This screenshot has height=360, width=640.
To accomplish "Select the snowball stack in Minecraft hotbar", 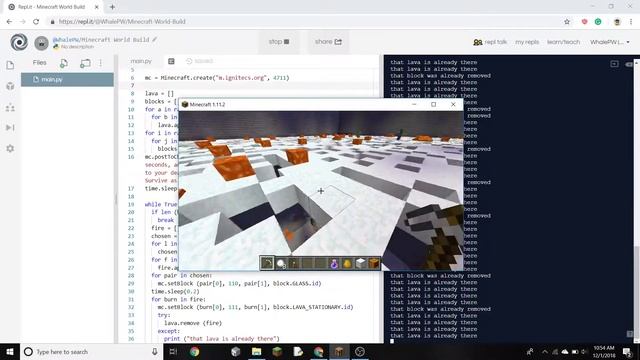I will tap(280, 264).
